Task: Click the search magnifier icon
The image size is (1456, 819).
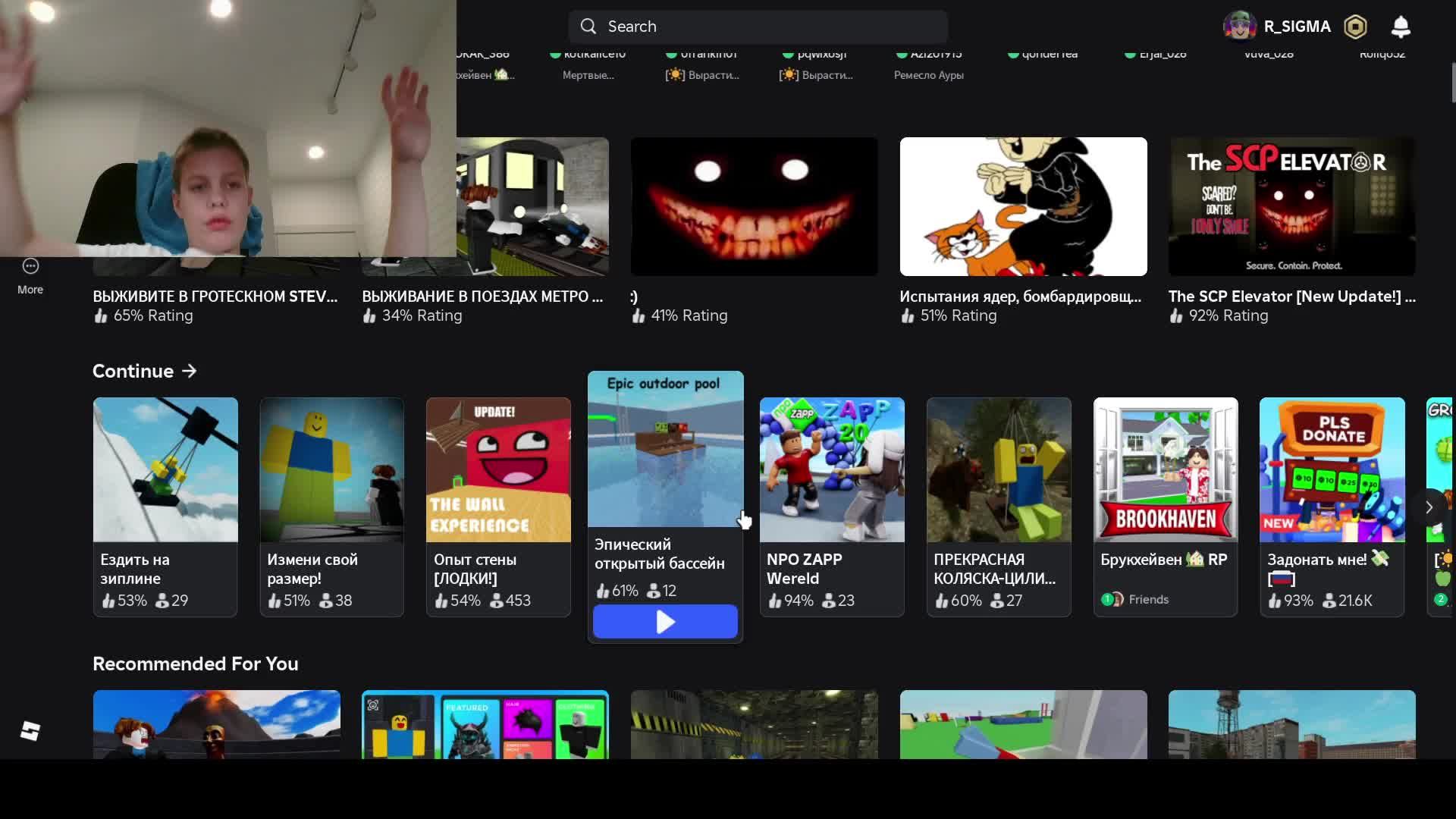Action: (588, 27)
